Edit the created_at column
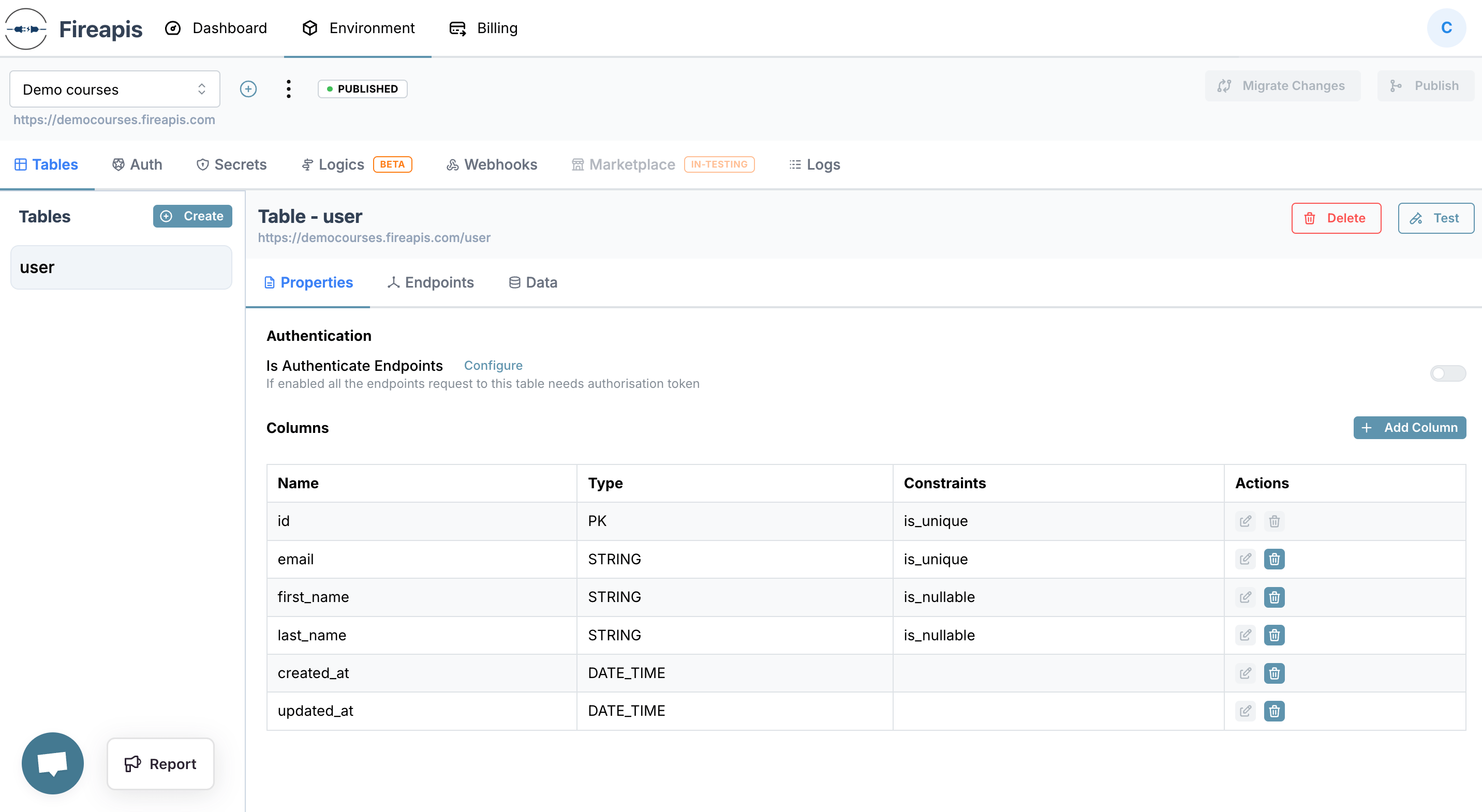Viewport: 1482px width, 812px height. pyautogui.click(x=1245, y=673)
